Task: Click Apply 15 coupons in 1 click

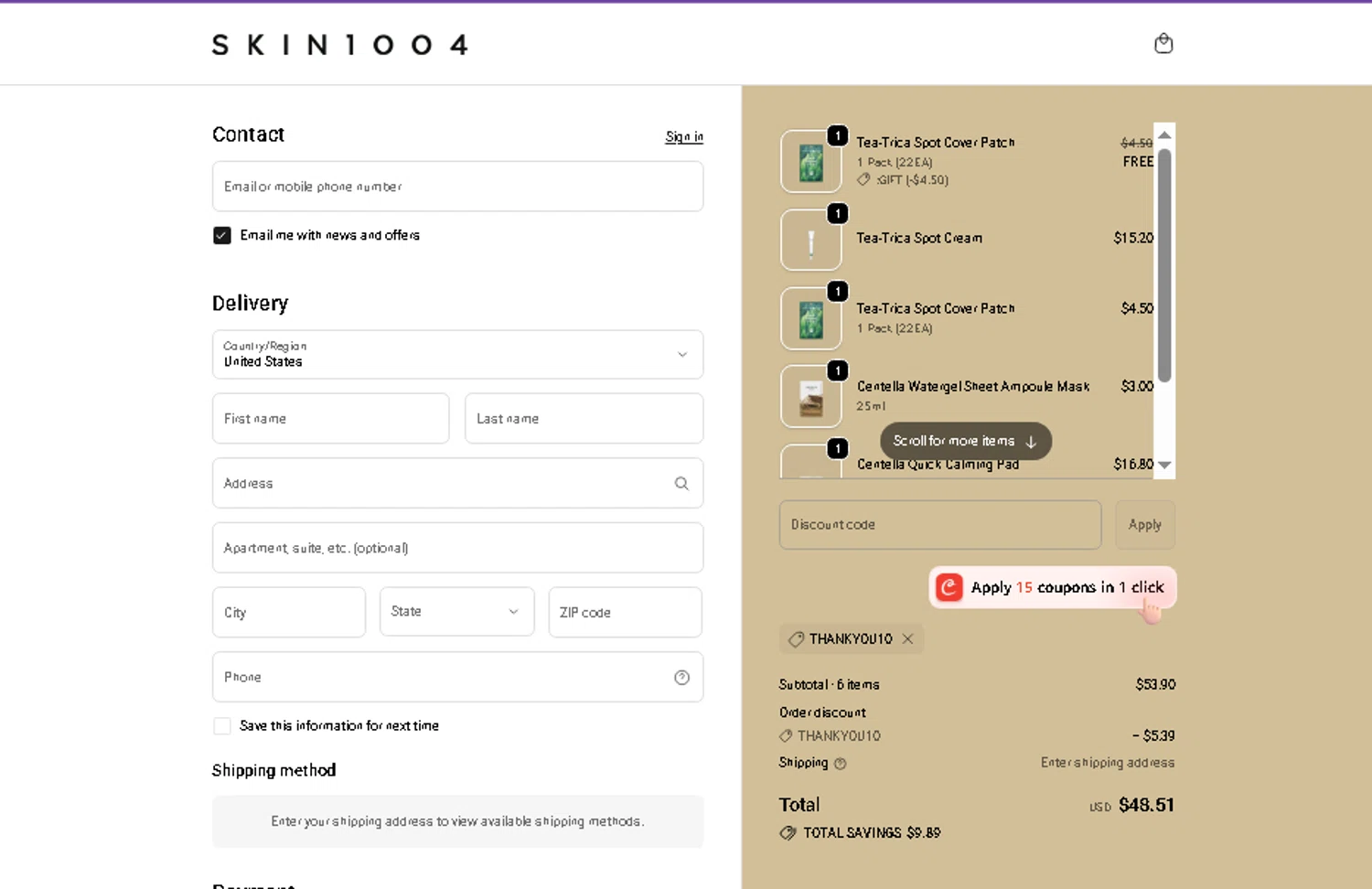Action: (x=1053, y=587)
